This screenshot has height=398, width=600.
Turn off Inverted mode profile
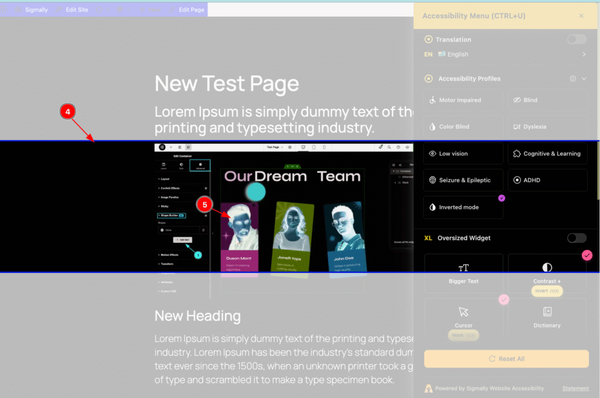pyautogui.click(x=463, y=207)
